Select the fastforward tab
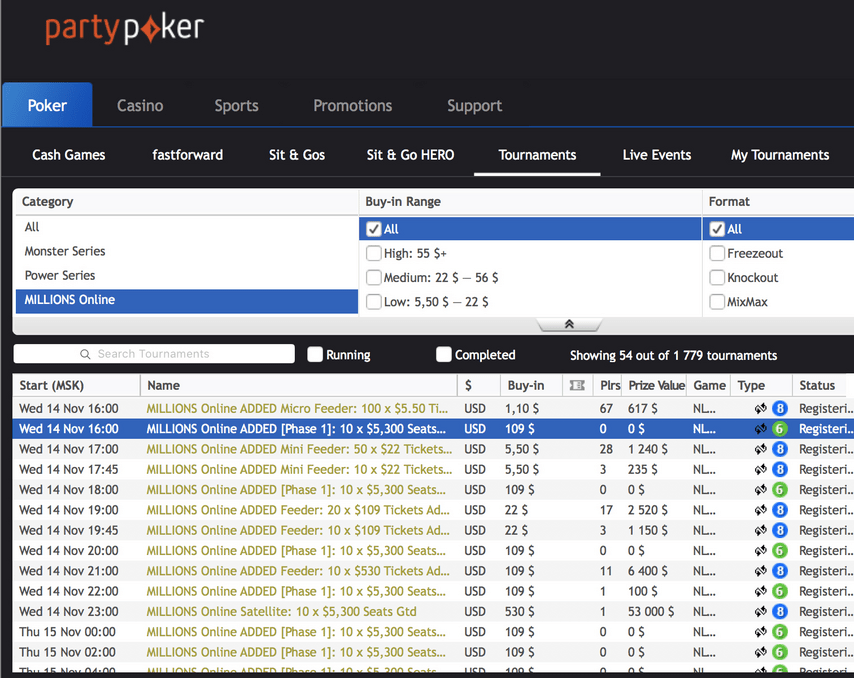This screenshot has height=678, width=854. coord(187,155)
